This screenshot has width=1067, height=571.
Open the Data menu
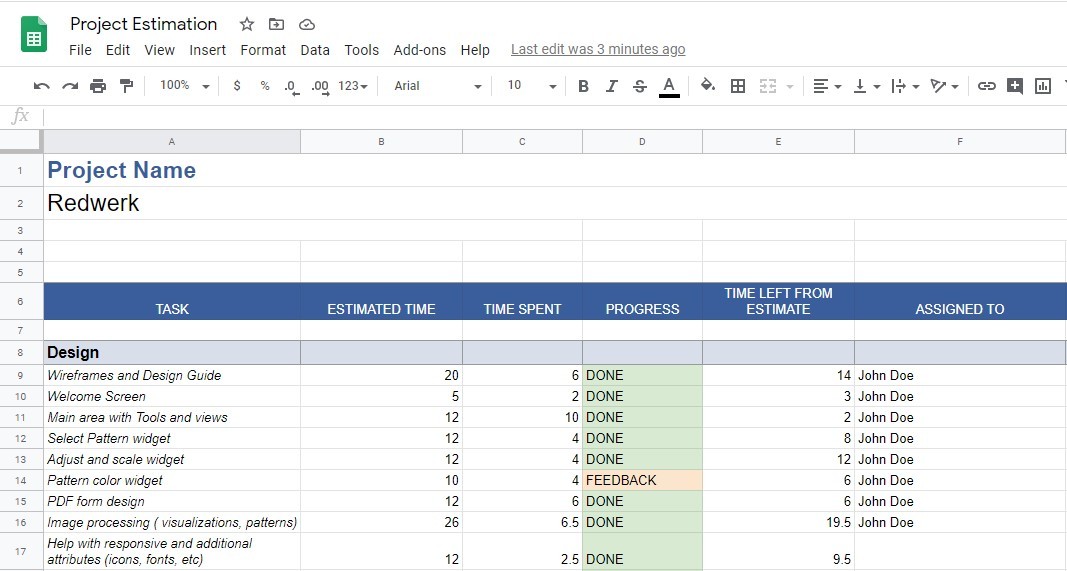tap(315, 50)
